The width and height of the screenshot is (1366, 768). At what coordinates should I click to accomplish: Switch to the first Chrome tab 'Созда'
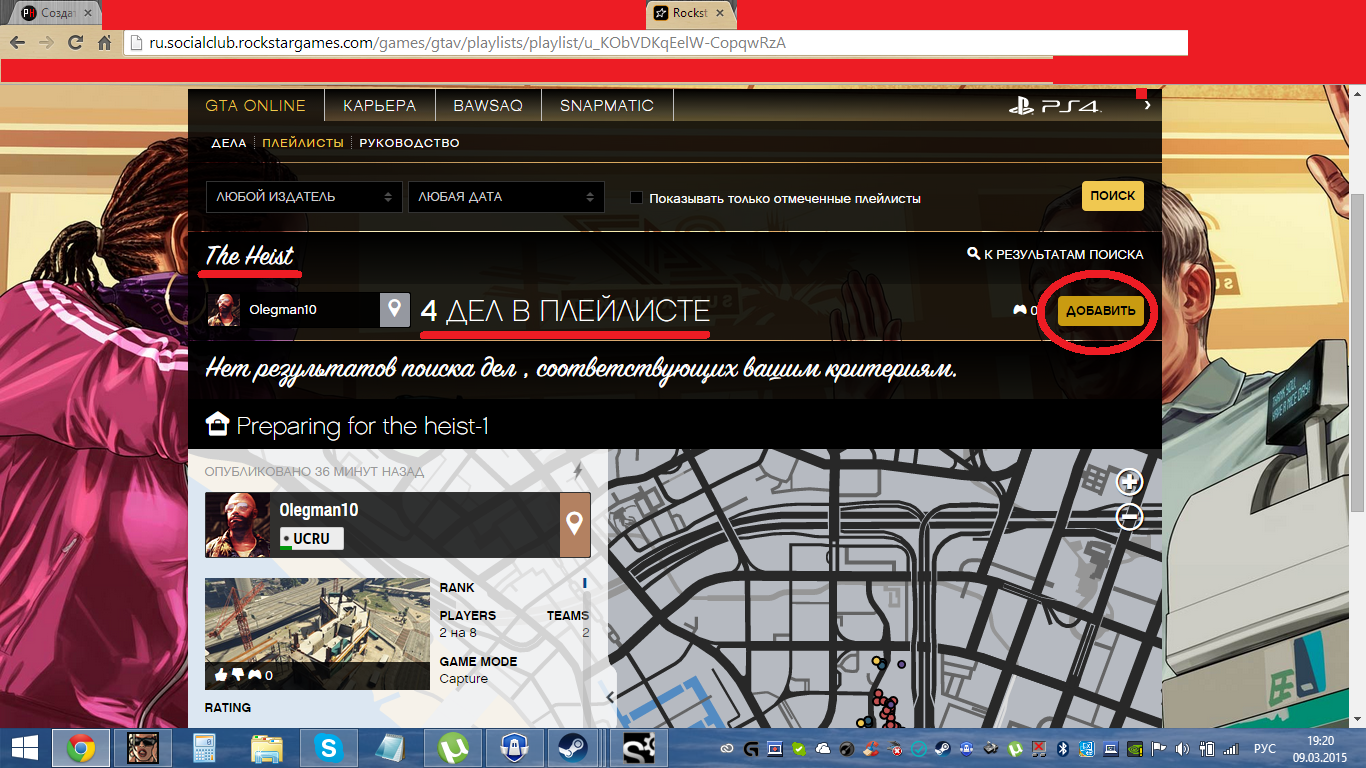(x=55, y=13)
